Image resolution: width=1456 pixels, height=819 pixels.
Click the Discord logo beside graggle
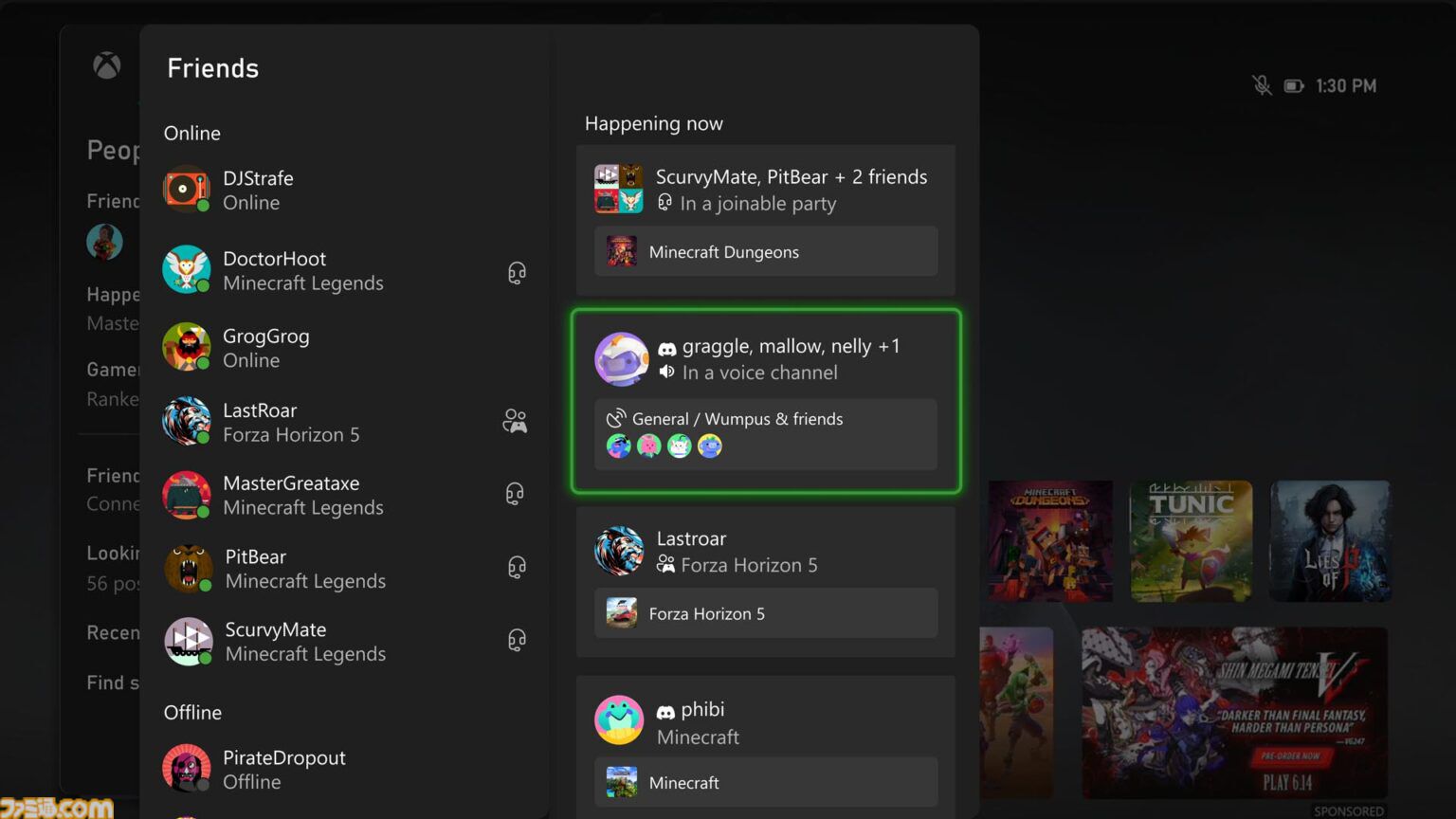(x=666, y=349)
